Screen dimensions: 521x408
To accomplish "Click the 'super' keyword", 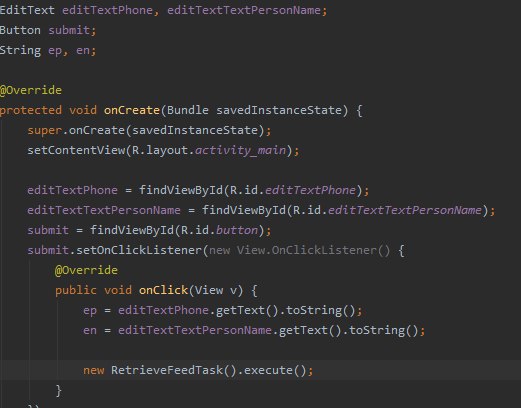I will 45,130.
